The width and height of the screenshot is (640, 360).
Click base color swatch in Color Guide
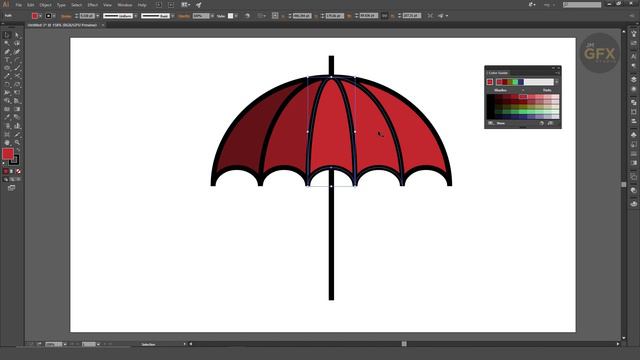coord(490,82)
